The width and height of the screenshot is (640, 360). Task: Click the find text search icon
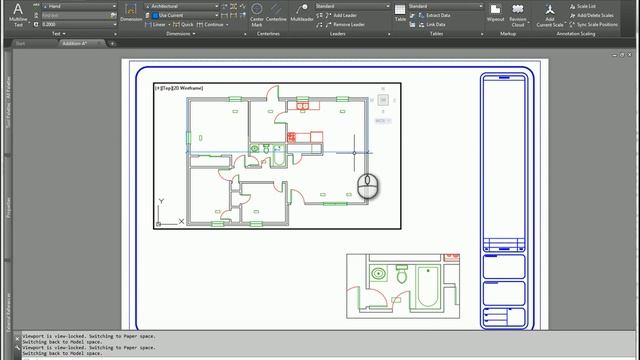click(113, 16)
